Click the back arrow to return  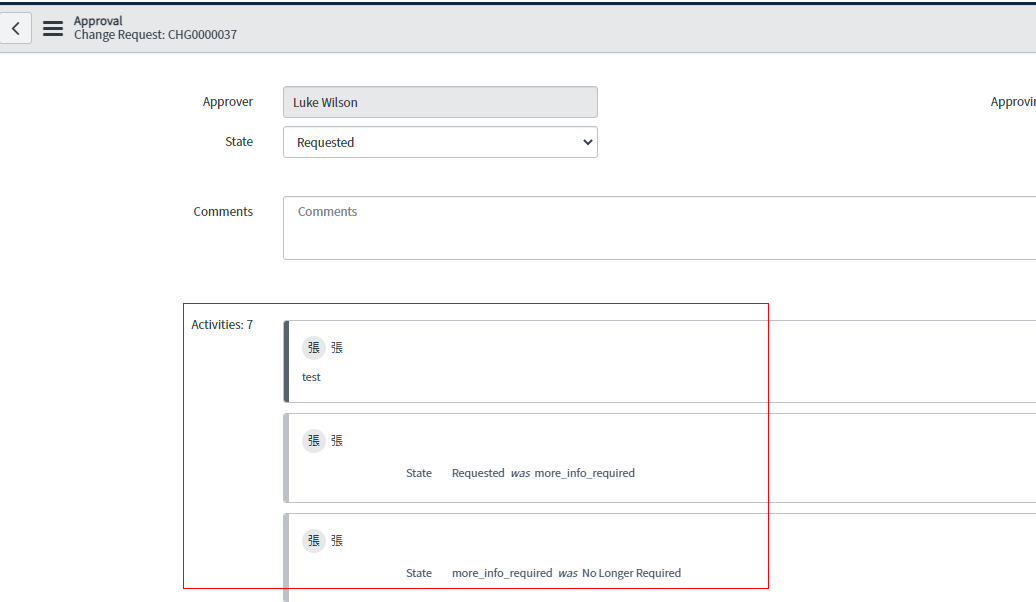[15, 28]
